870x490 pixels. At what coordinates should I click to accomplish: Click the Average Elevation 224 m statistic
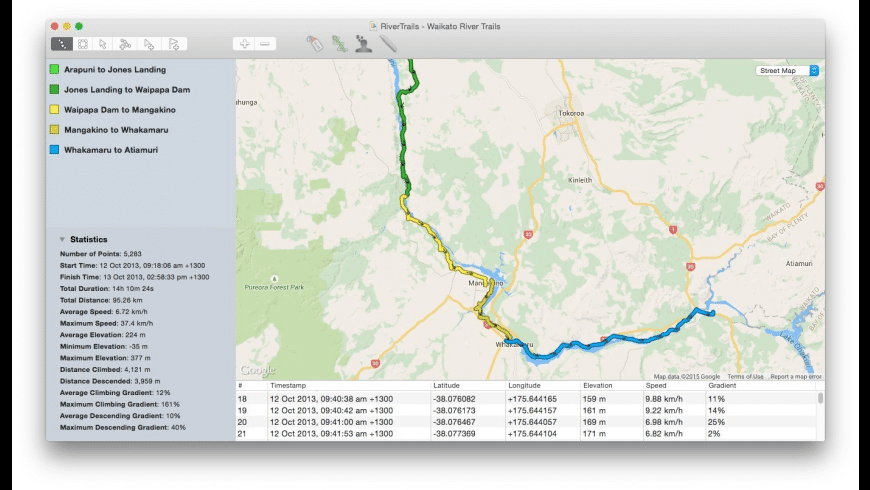(x=103, y=335)
